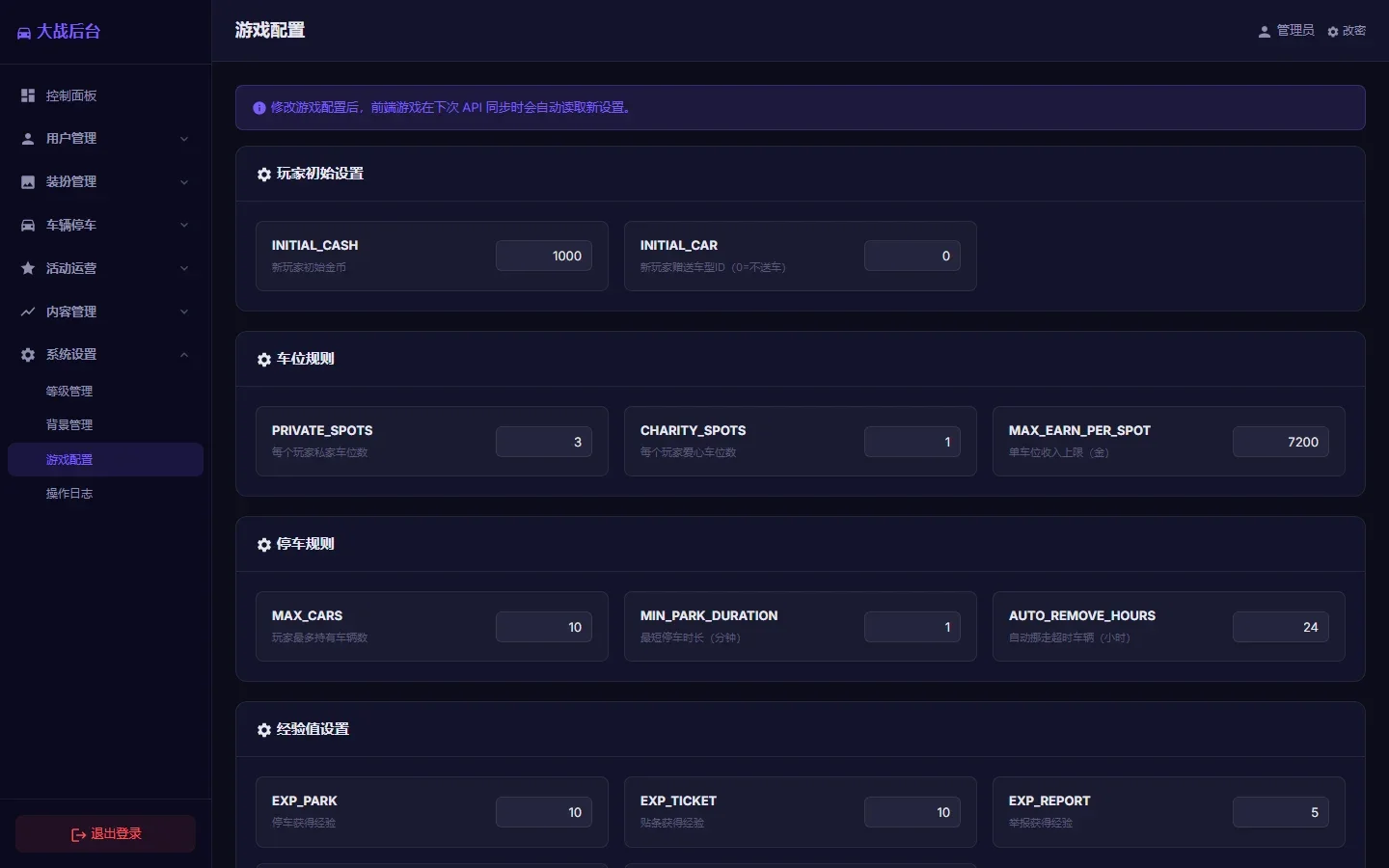
Task: Click the 大战后台 brand title
Action: (x=68, y=32)
